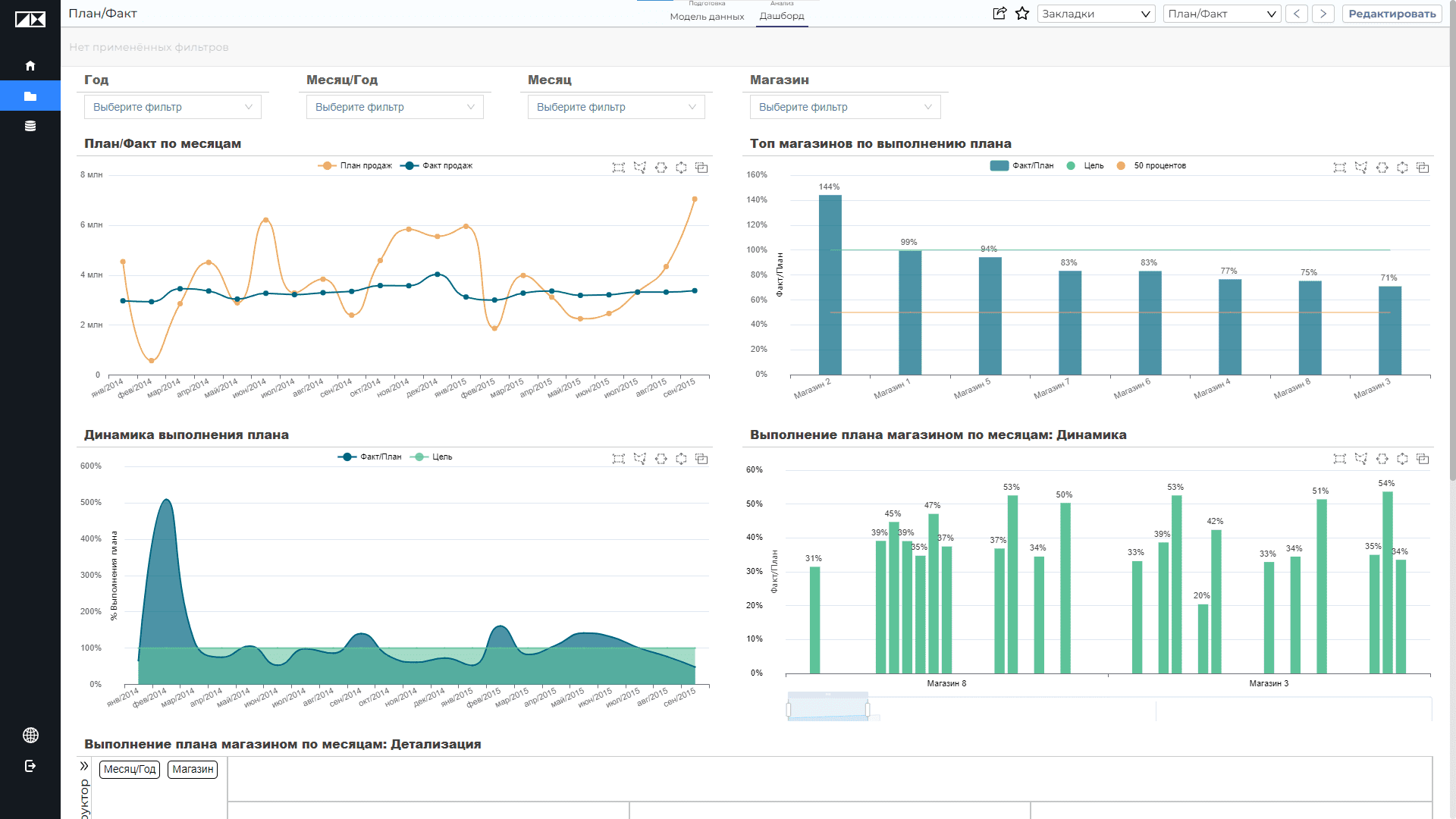The image size is (1456, 819).
Task: Click the rightmost toolbar icon on Топ магазинов chart
Action: coord(1423,168)
